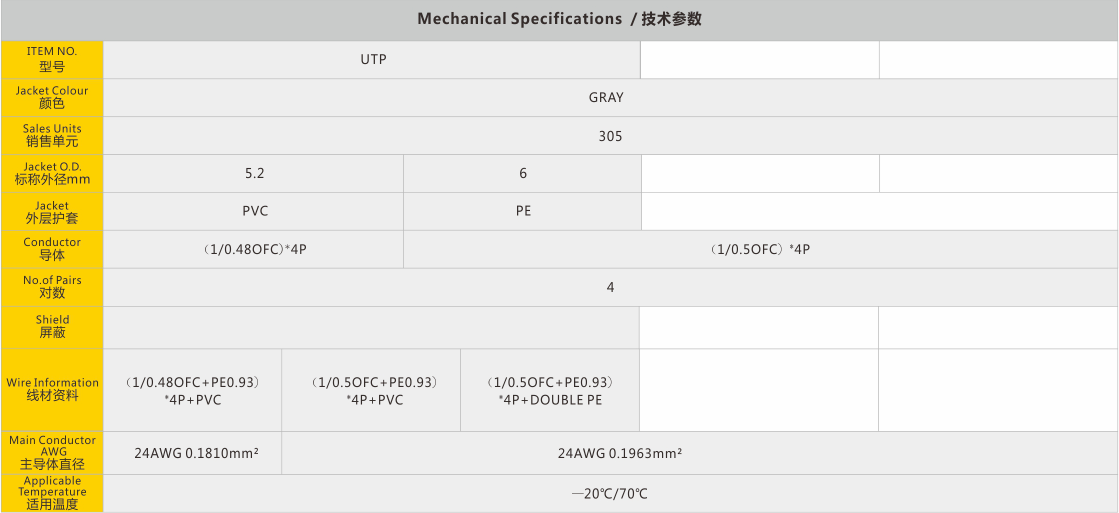1119x513 pixels.
Task: Click the 305 sales units value
Action: click(x=610, y=136)
